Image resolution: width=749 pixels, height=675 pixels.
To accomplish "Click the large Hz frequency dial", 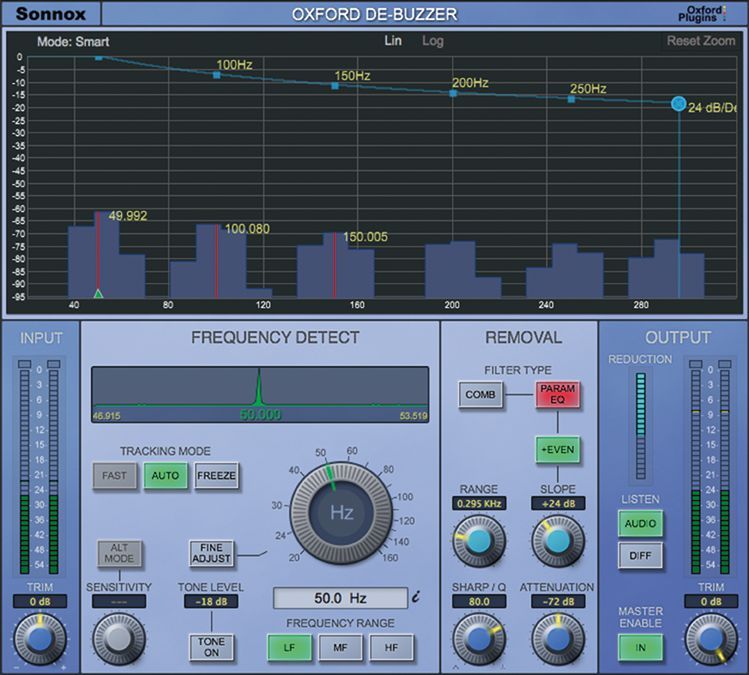I will pyautogui.click(x=342, y=513).
